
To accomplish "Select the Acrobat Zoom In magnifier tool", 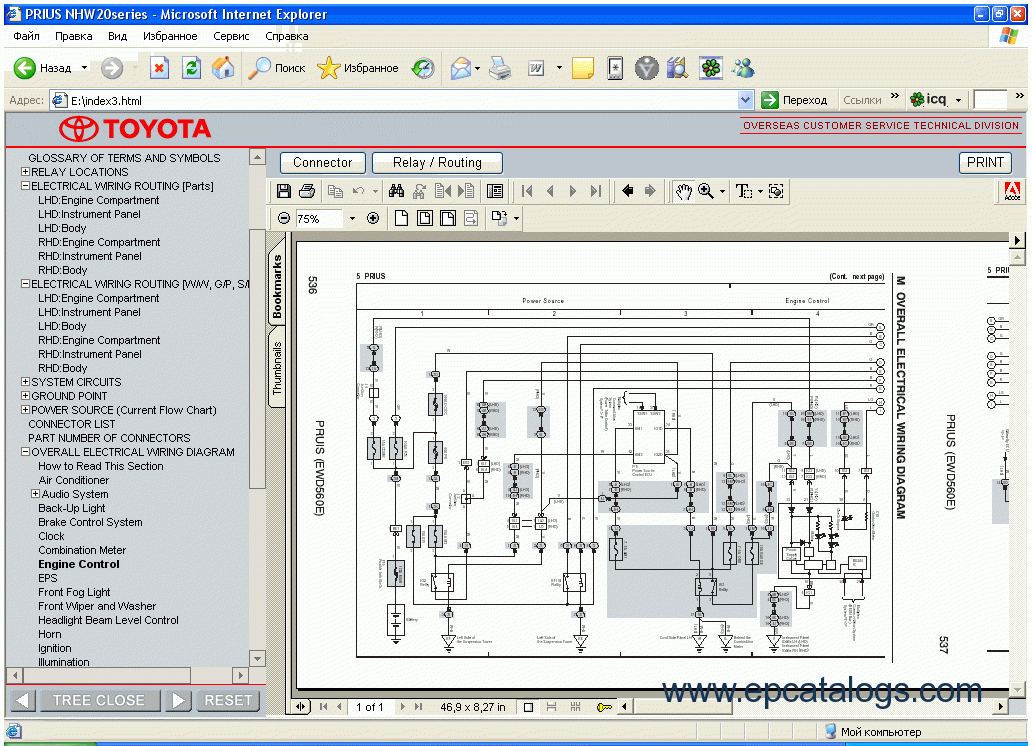I will [706, 191].
